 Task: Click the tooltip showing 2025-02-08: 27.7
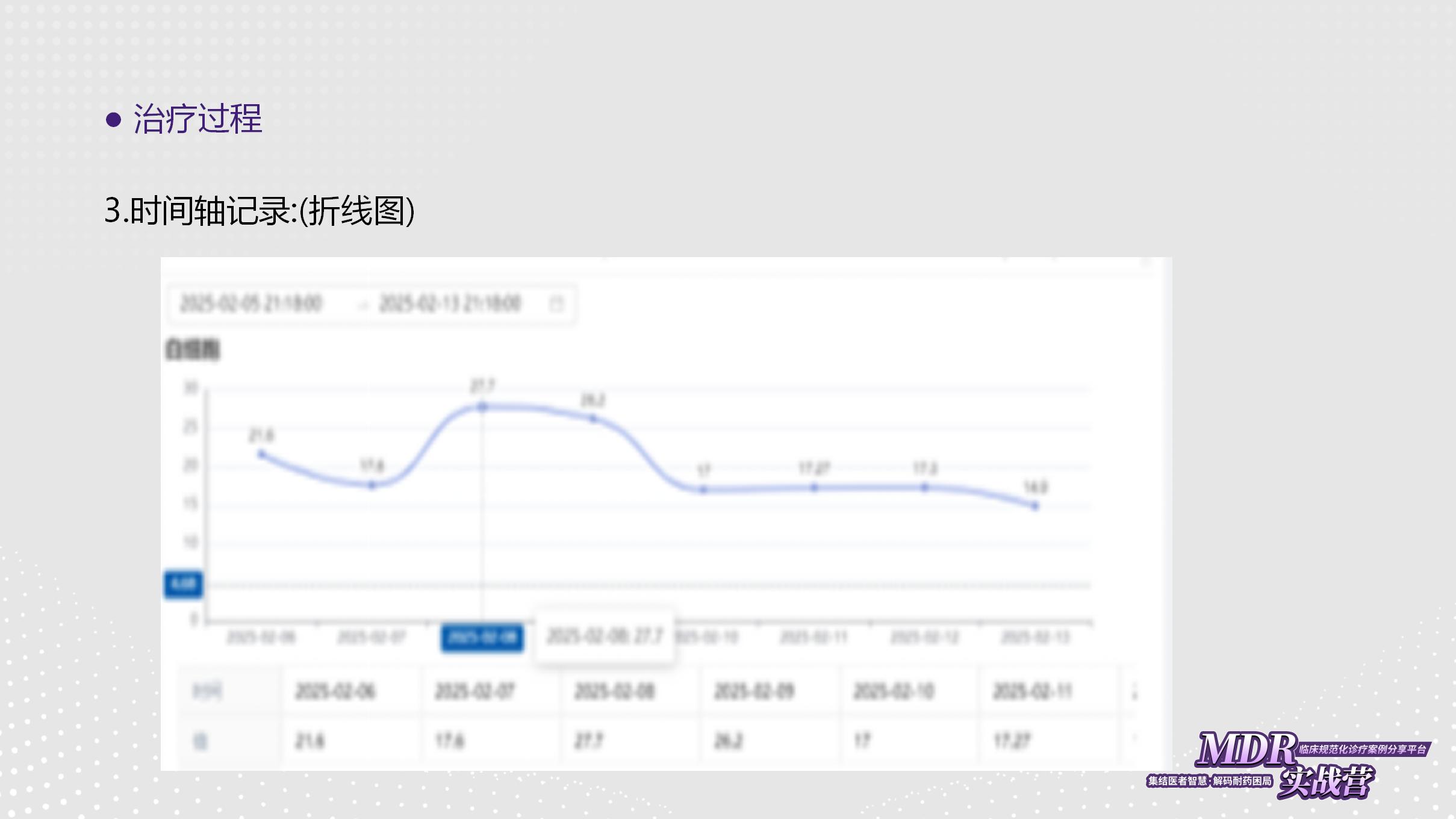605,636
